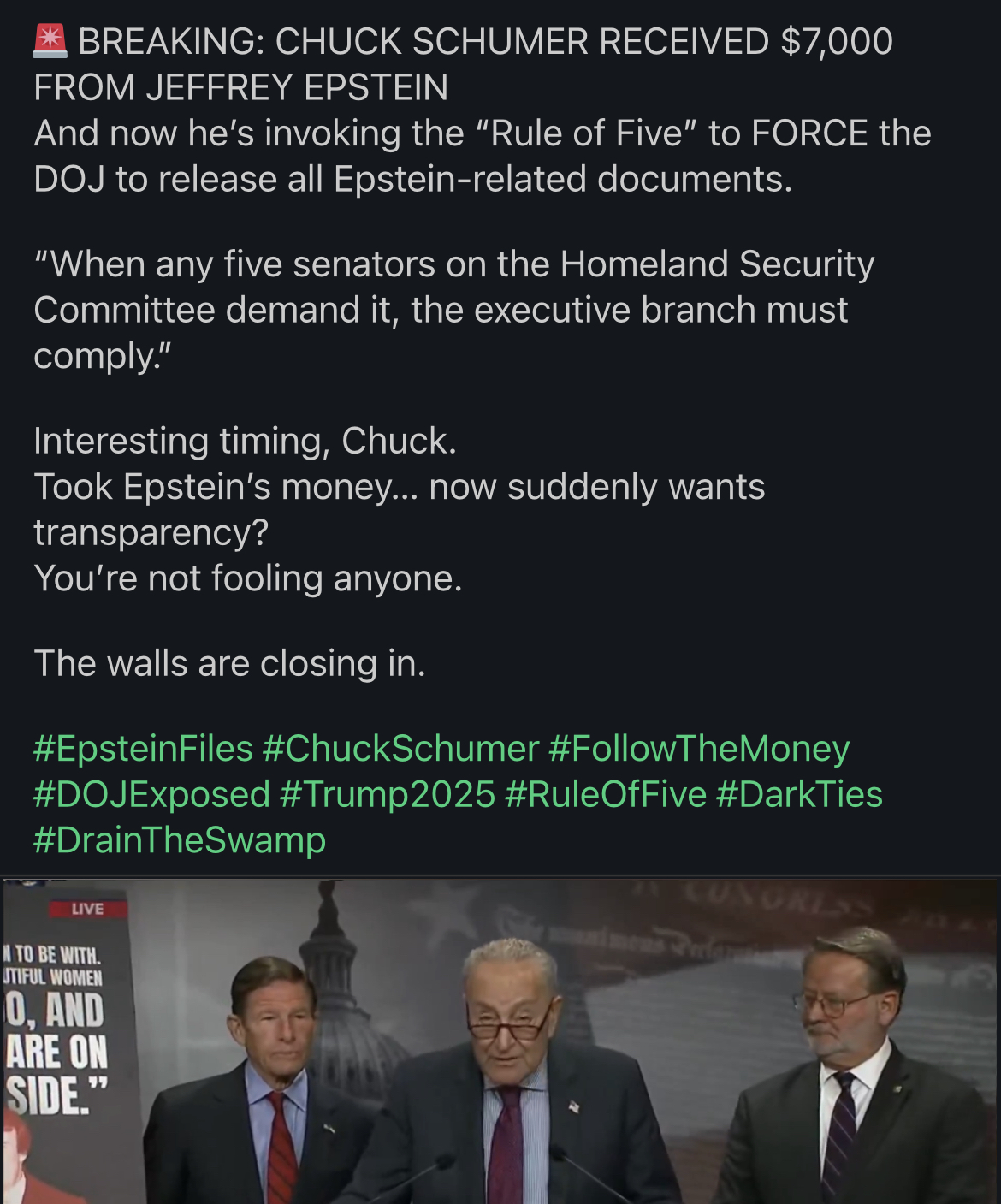
Task: Click "The walls are closing in." text
Action: (x=229, y=663)
